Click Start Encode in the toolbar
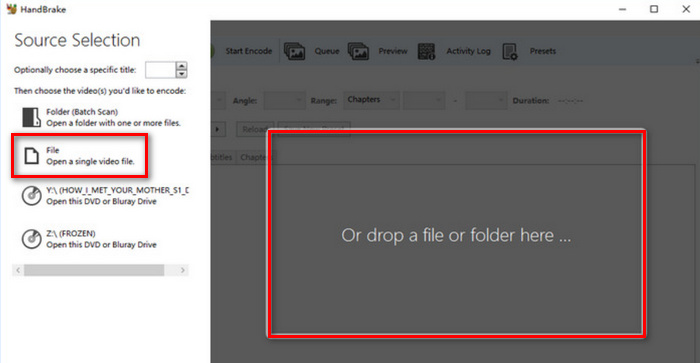The width and height of the screenshot is (700, 363). 249,51
